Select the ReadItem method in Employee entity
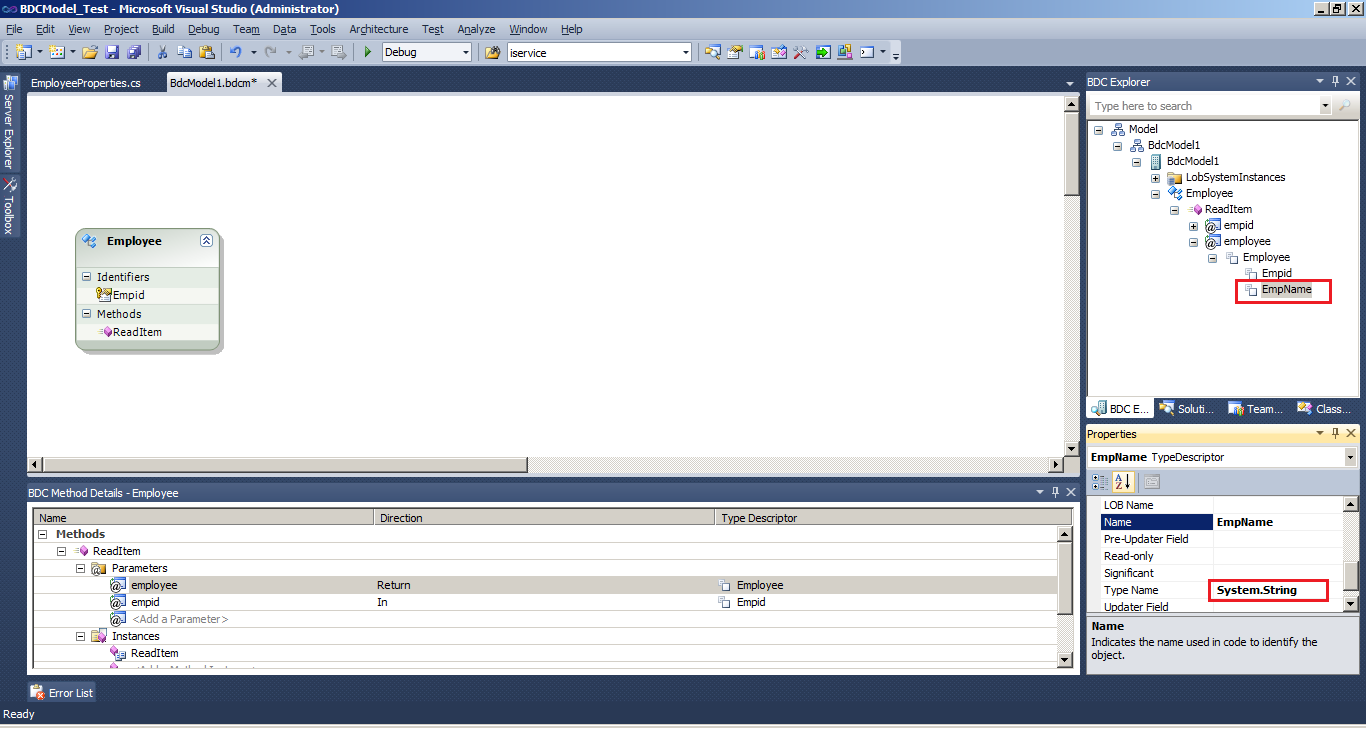Image resolution: width=1366 pixels, height=730 pixels. click(137, 332)
